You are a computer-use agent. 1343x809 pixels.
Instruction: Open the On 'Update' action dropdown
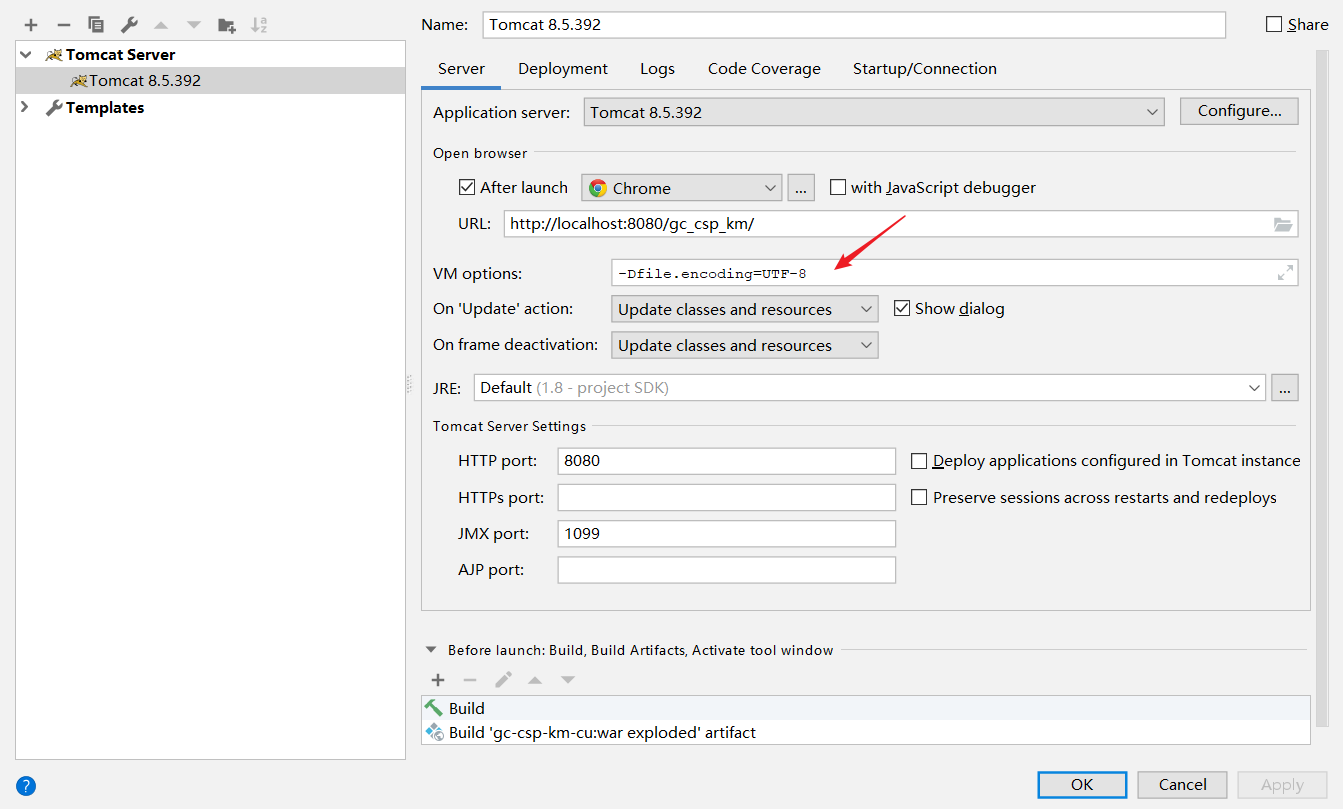click(744, 309)
